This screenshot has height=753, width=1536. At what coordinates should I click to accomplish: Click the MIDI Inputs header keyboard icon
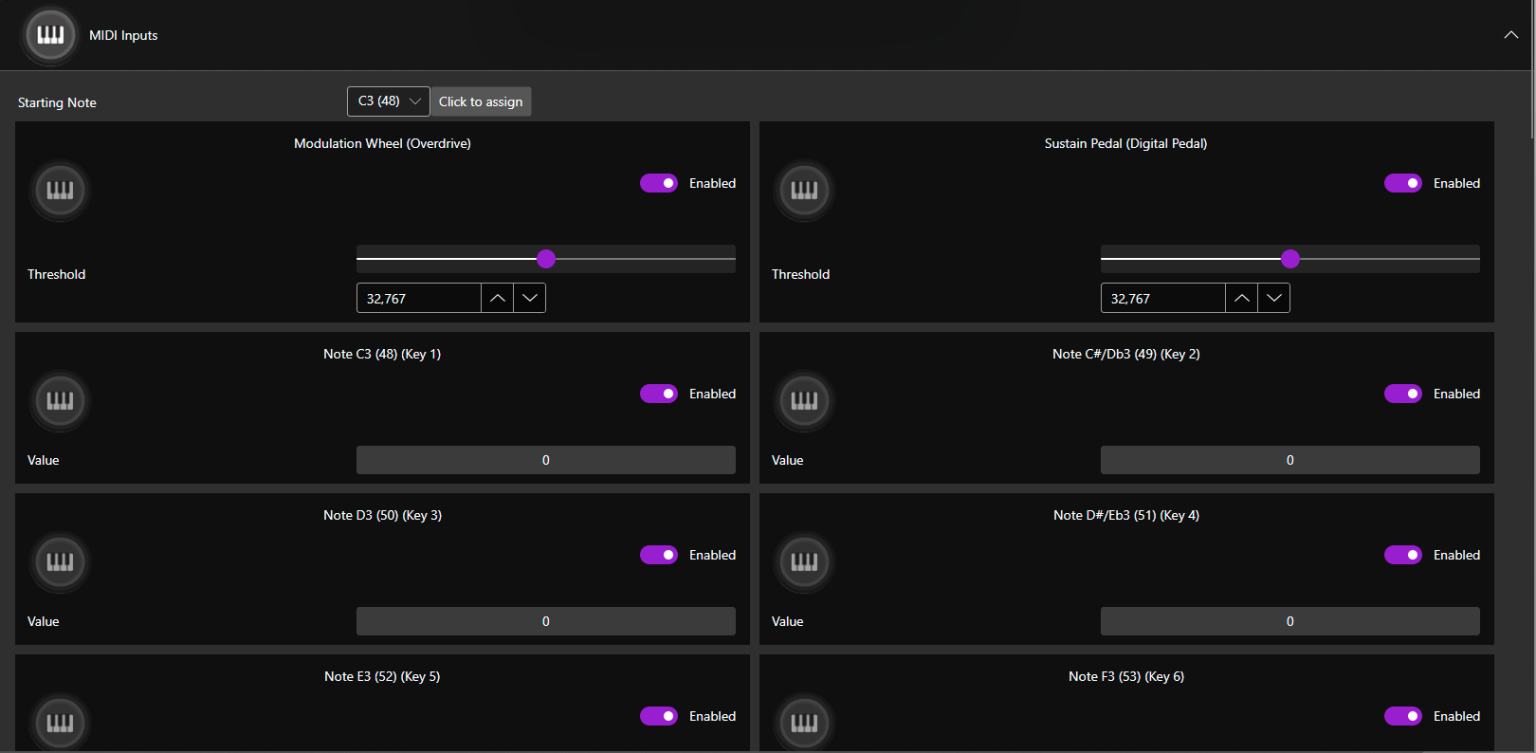coord(50,35)
